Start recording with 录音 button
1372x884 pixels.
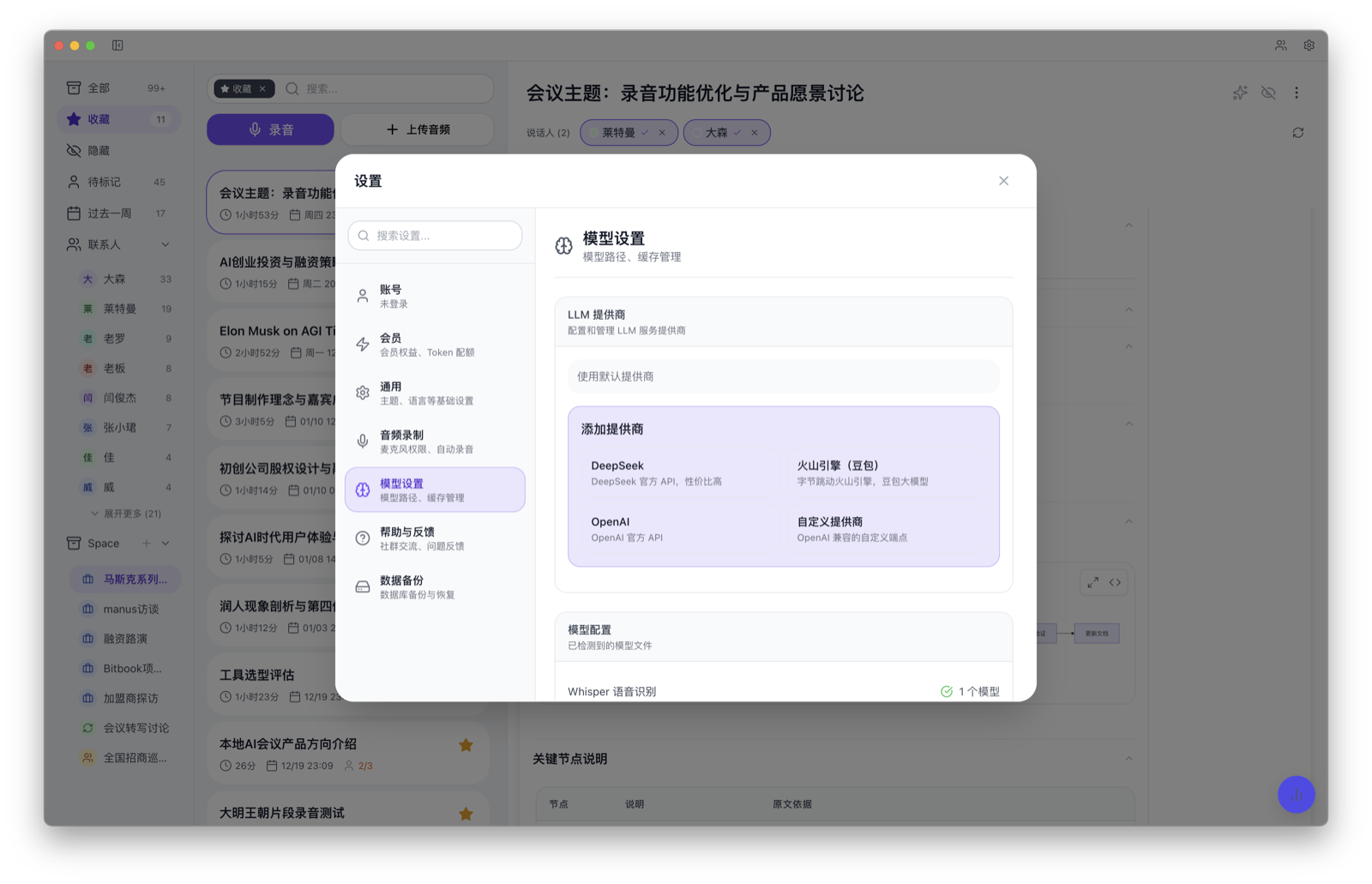tap(270, 129)
